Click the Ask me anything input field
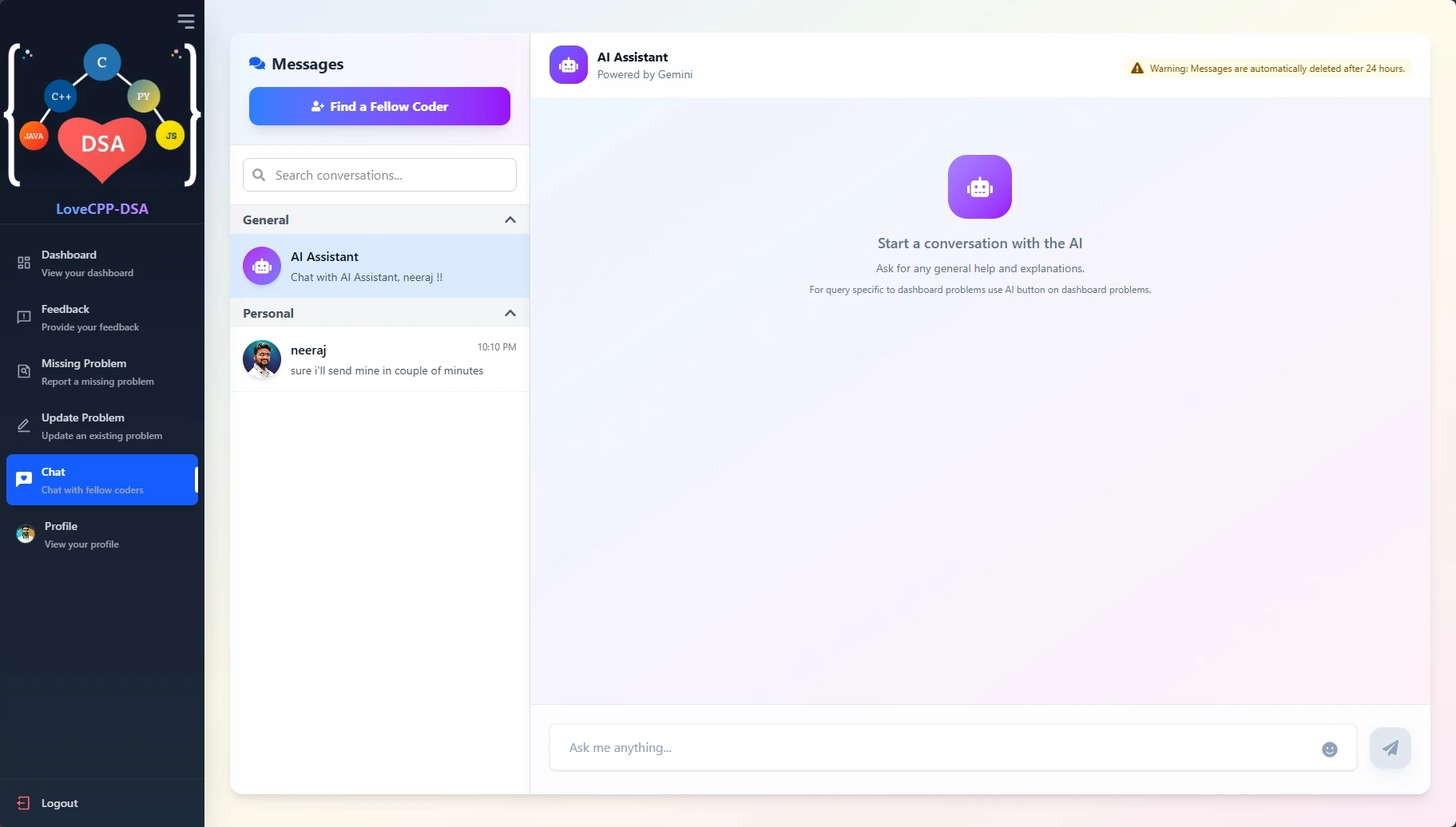This screenshot has width=1456, height=827. [879, 747]
